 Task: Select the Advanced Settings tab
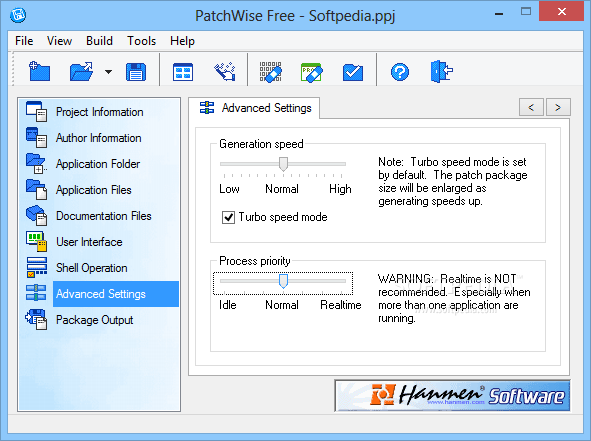click(x=254, y=108)
